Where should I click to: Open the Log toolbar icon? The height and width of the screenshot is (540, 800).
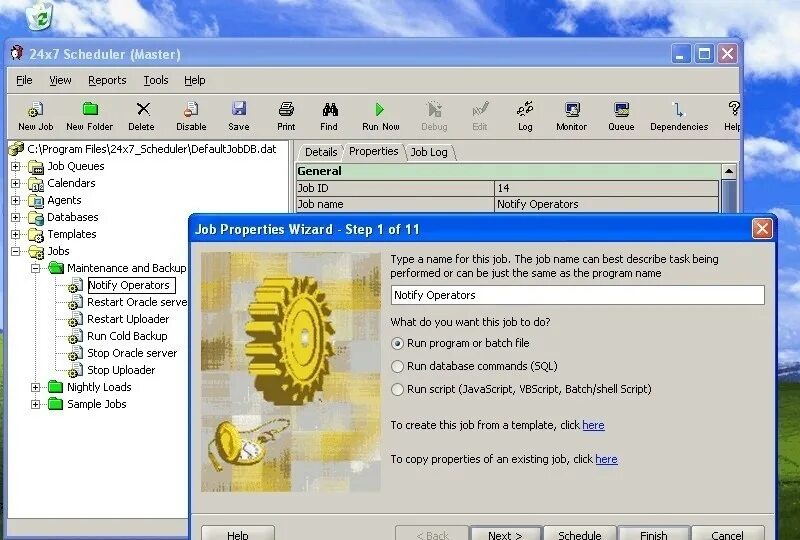[525, 109]
